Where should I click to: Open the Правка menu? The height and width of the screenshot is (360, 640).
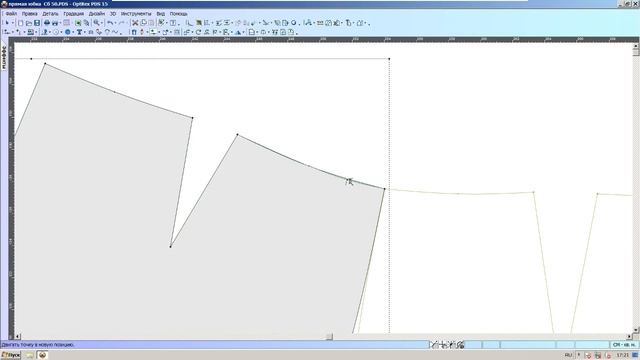point(29,13)
